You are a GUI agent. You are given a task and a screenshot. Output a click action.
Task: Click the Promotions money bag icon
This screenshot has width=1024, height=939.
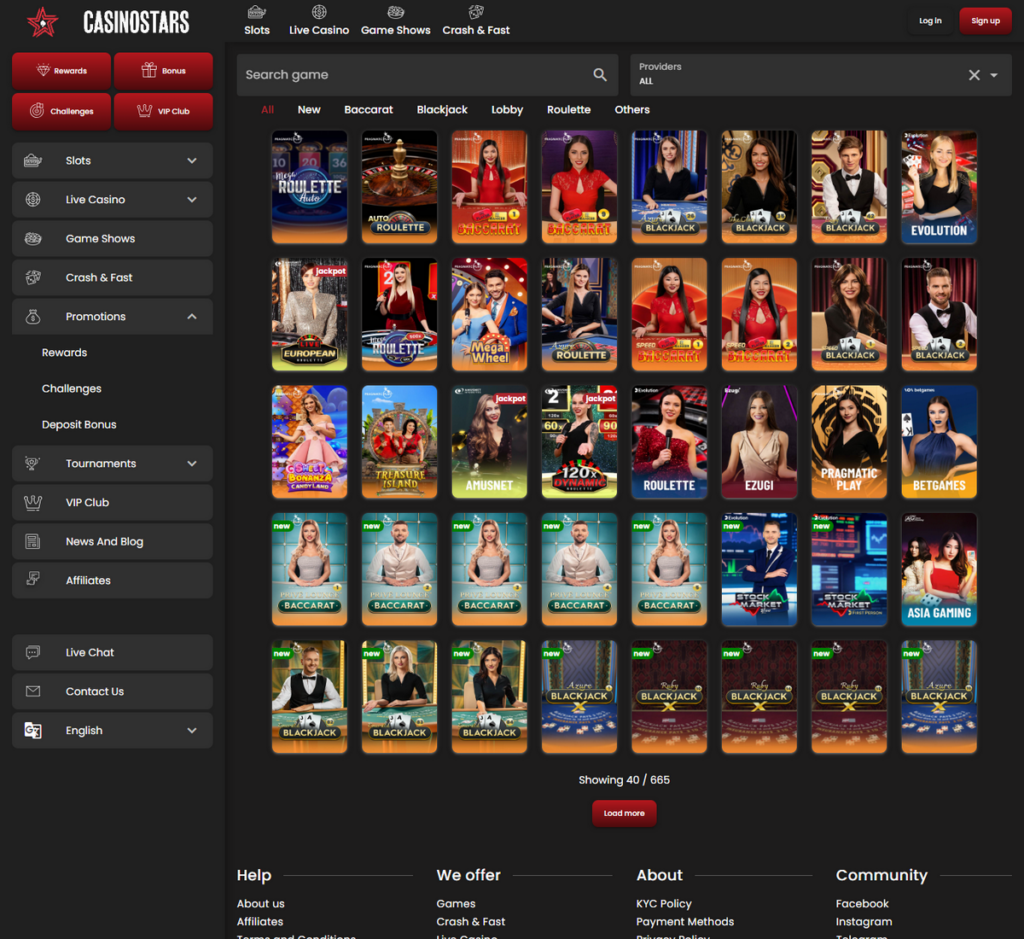[33, 317]
